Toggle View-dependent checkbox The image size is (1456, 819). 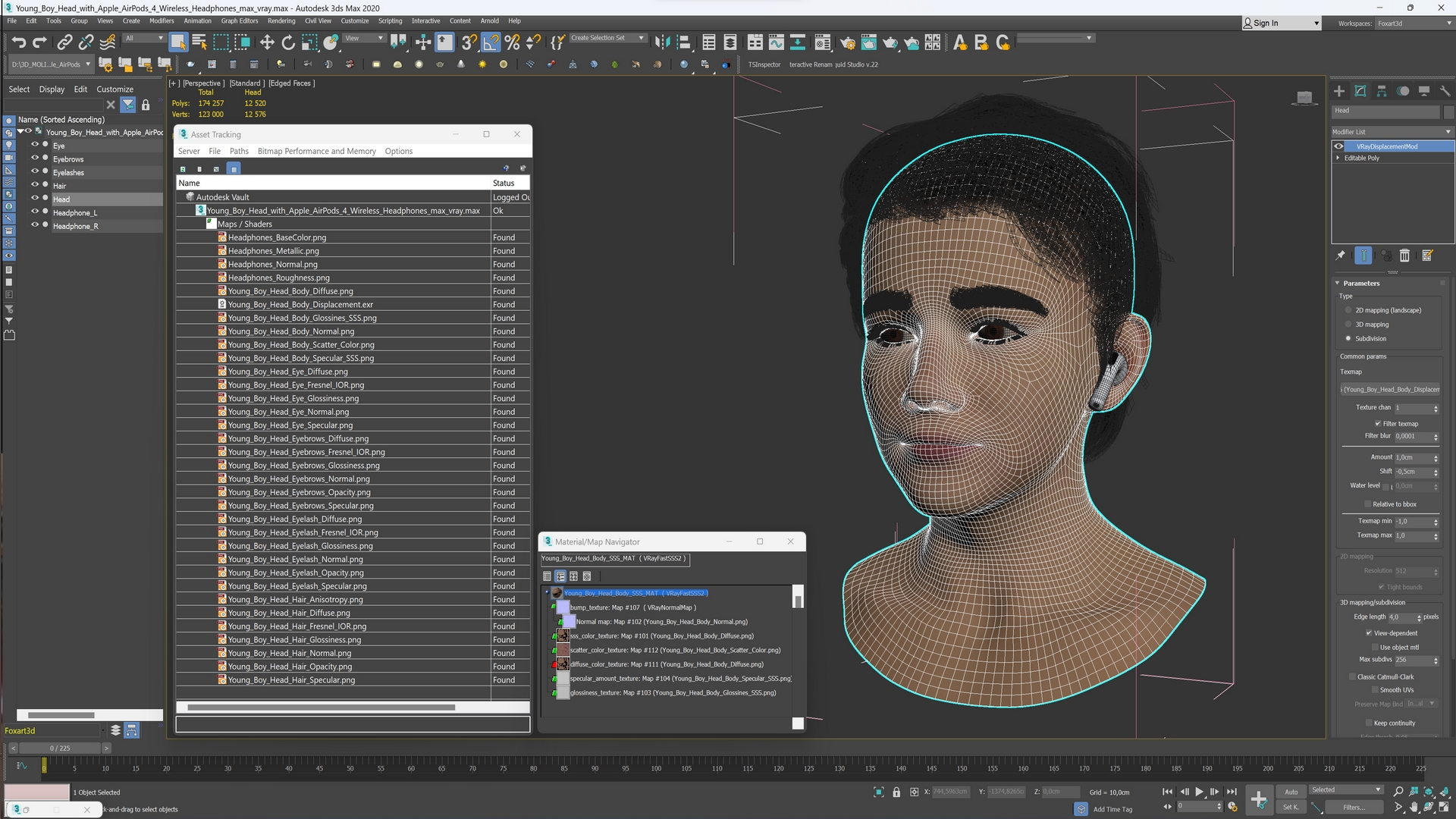[x=1369, y=633]
